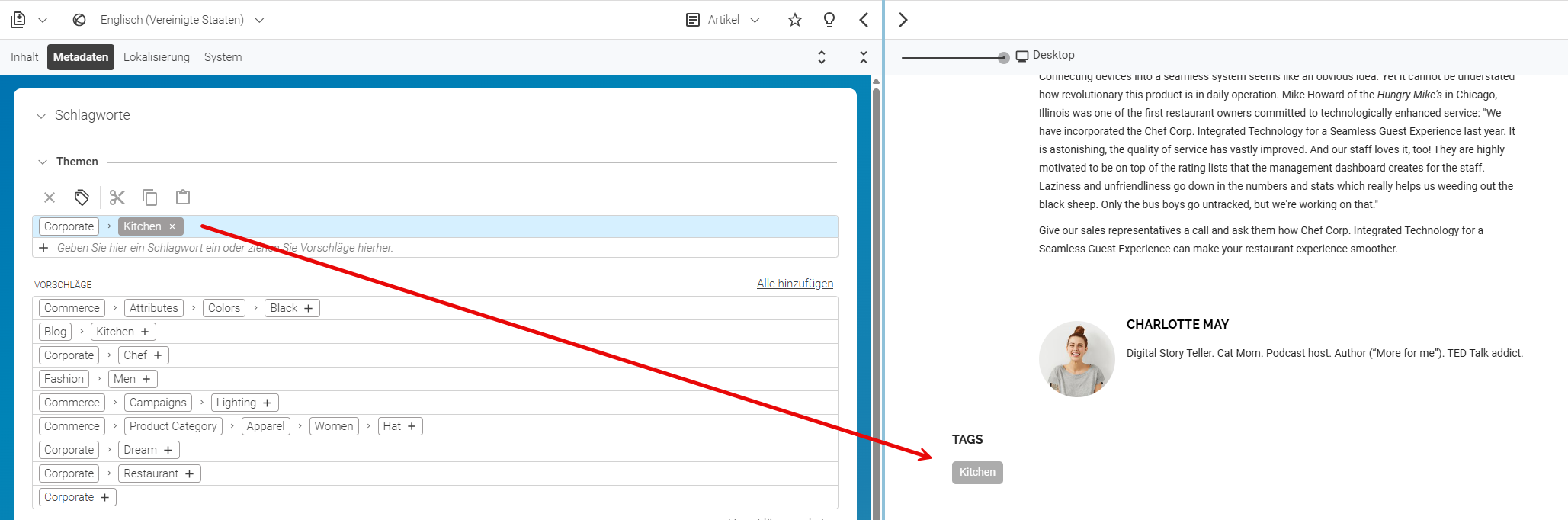
Task: Click the Apparel chip
Action: (x=265, y=426)
